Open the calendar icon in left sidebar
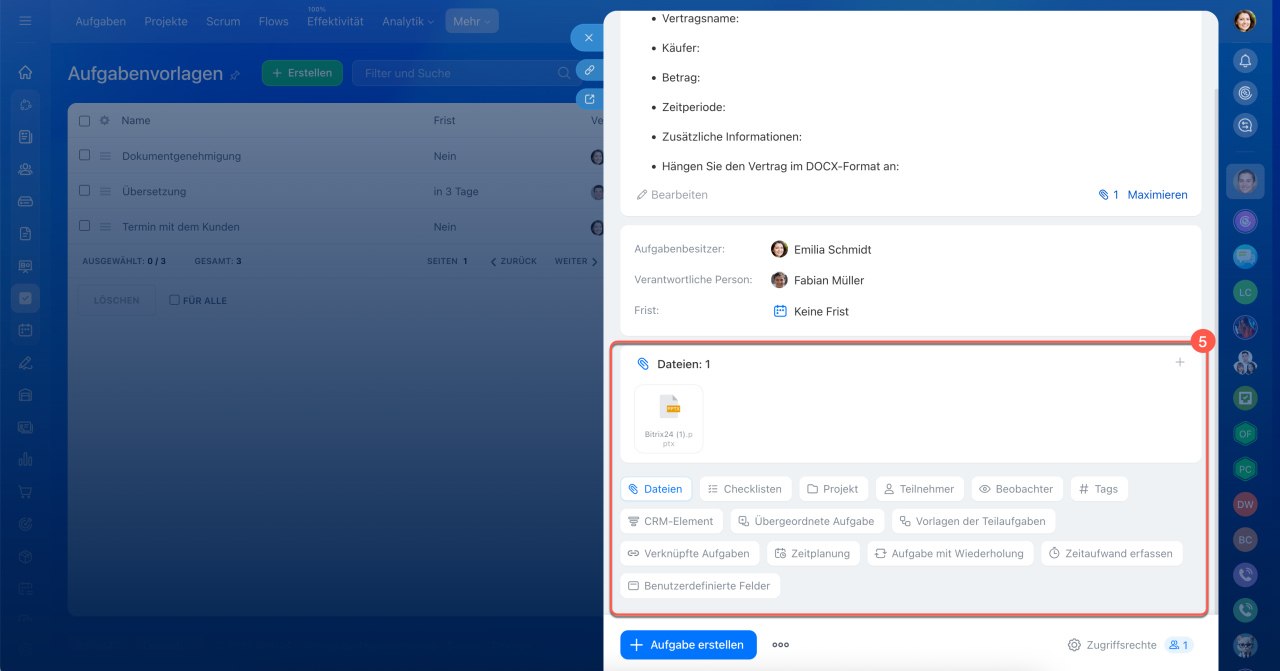The width and height of the screenshot is (1280, 671). click(25, 330)
